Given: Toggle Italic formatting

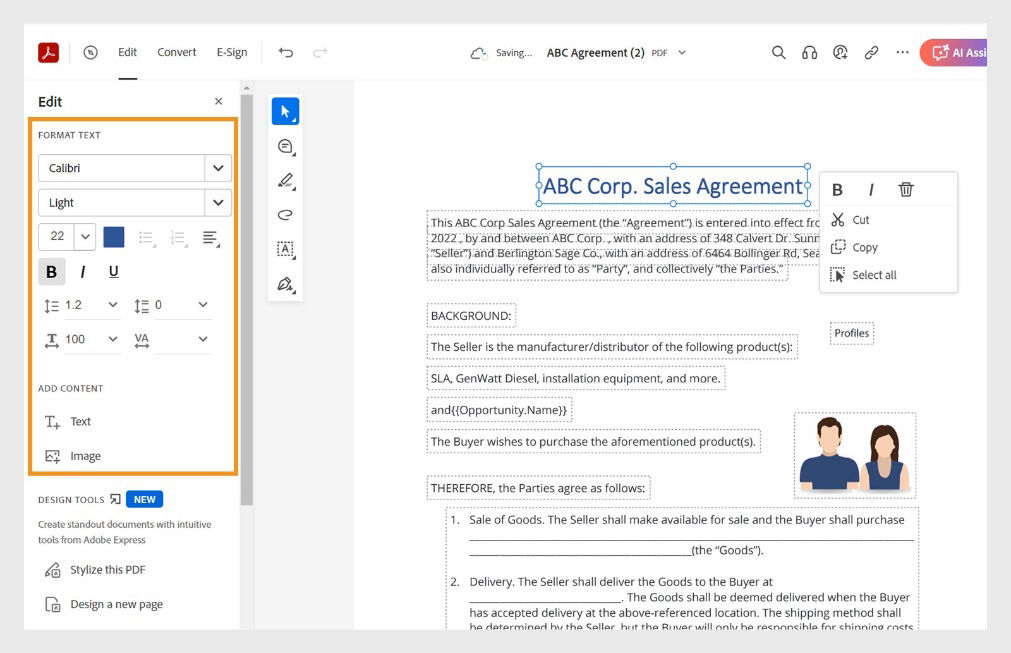Looking at the screenshot, I should coord(81,271).
